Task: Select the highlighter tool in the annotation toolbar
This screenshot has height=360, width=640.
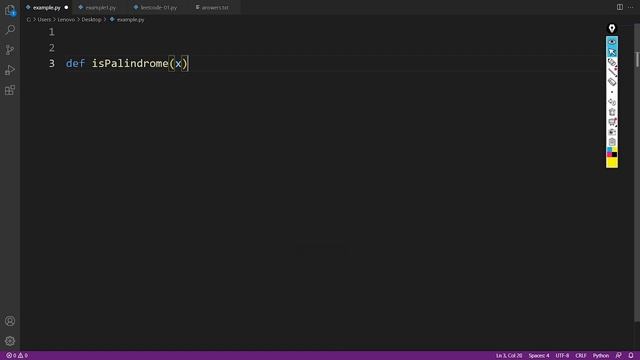Action: pos(612,62)
